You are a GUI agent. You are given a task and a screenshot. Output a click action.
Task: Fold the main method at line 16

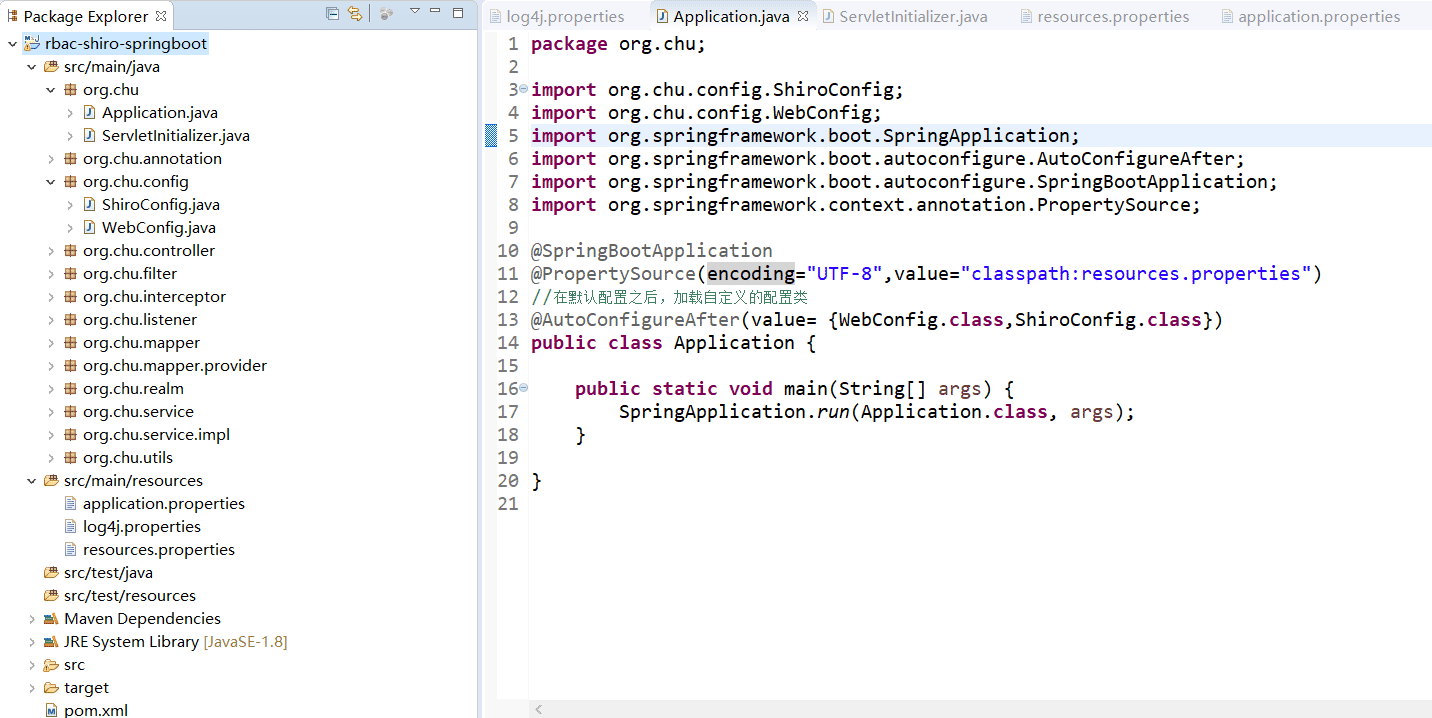[x=524, y=388]
